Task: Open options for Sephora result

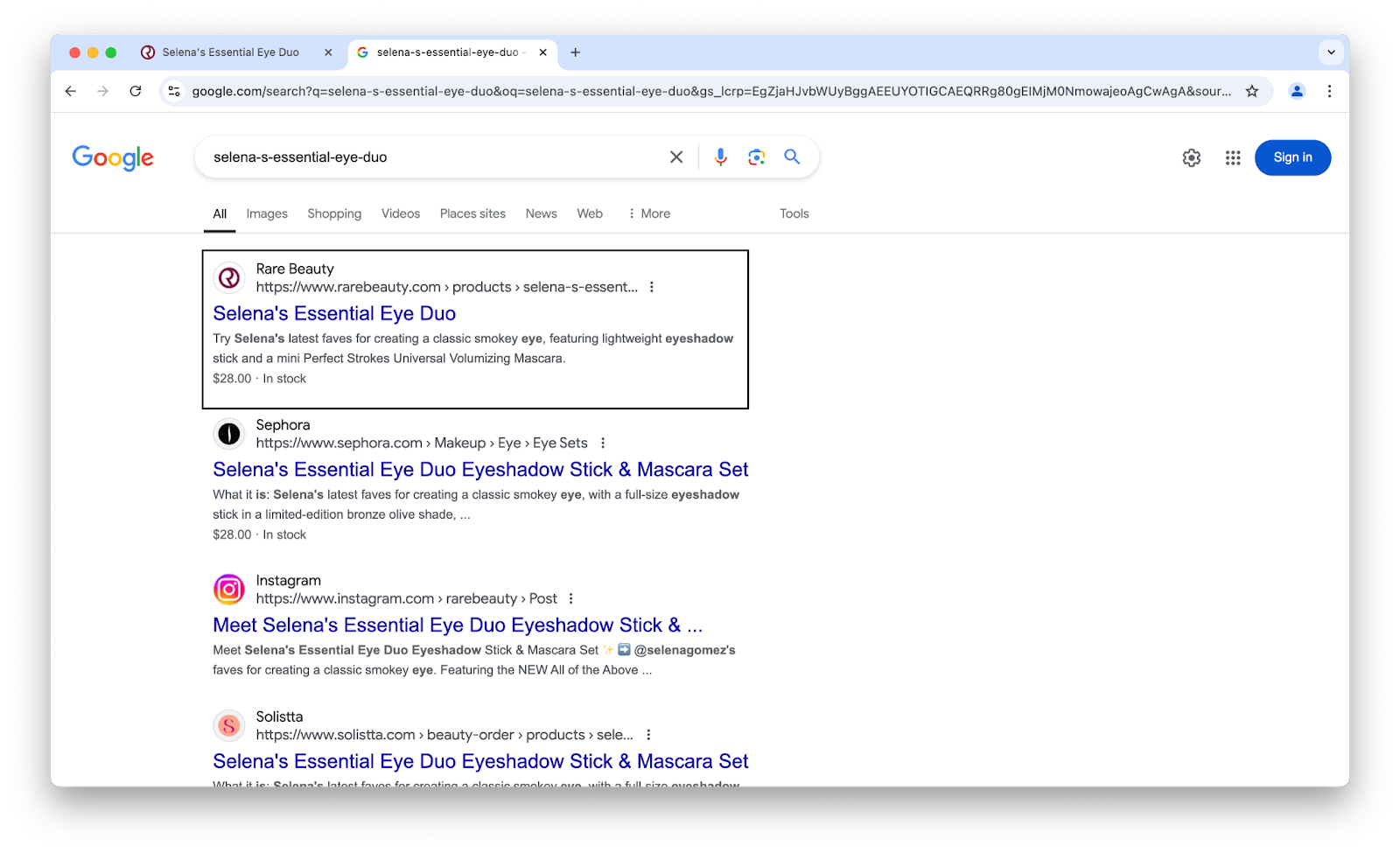Action: click(x=603, y=443)
